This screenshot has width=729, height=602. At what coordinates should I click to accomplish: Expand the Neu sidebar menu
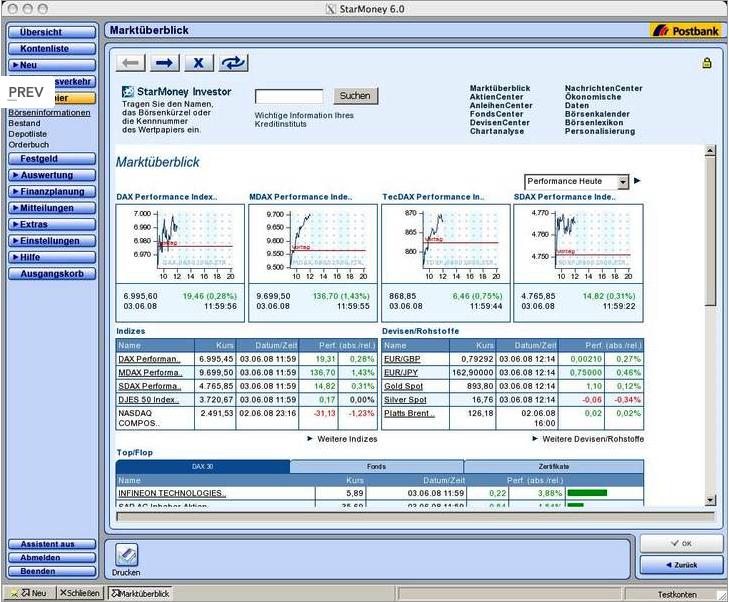(52, 65)
